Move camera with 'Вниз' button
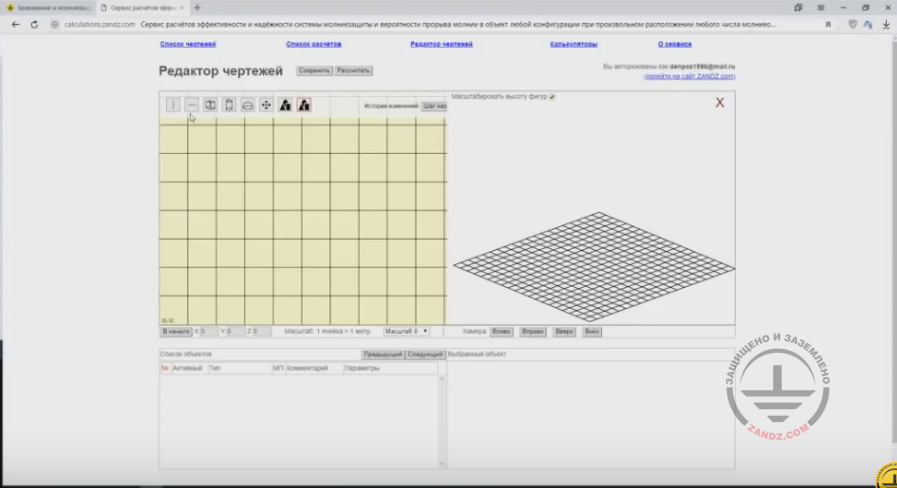Viewport: 897px width, 488px height. pyautogui.click(x=592, y=331)
